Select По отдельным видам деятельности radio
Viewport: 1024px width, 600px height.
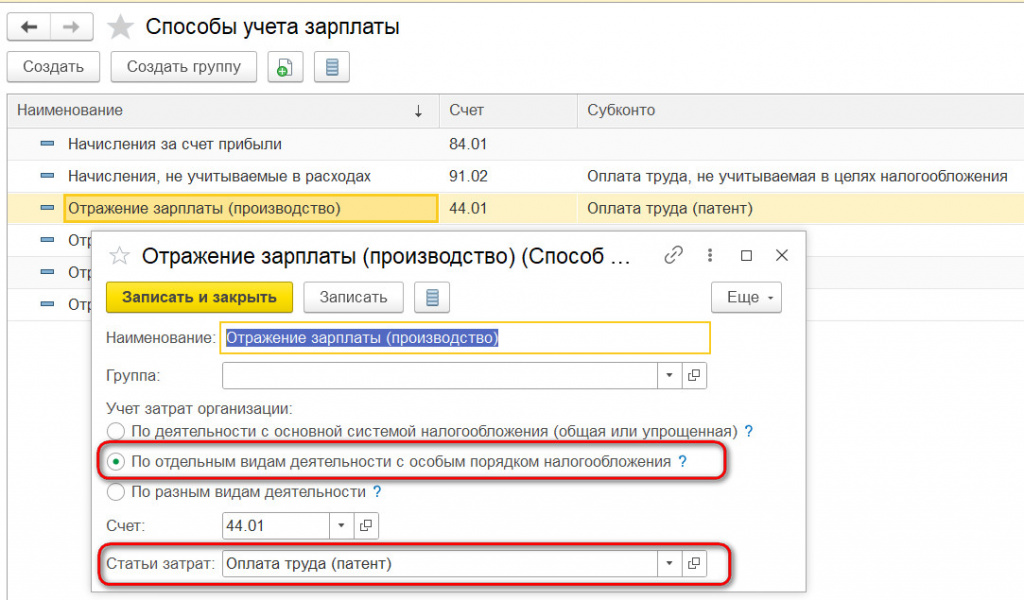tap(116, 462)
